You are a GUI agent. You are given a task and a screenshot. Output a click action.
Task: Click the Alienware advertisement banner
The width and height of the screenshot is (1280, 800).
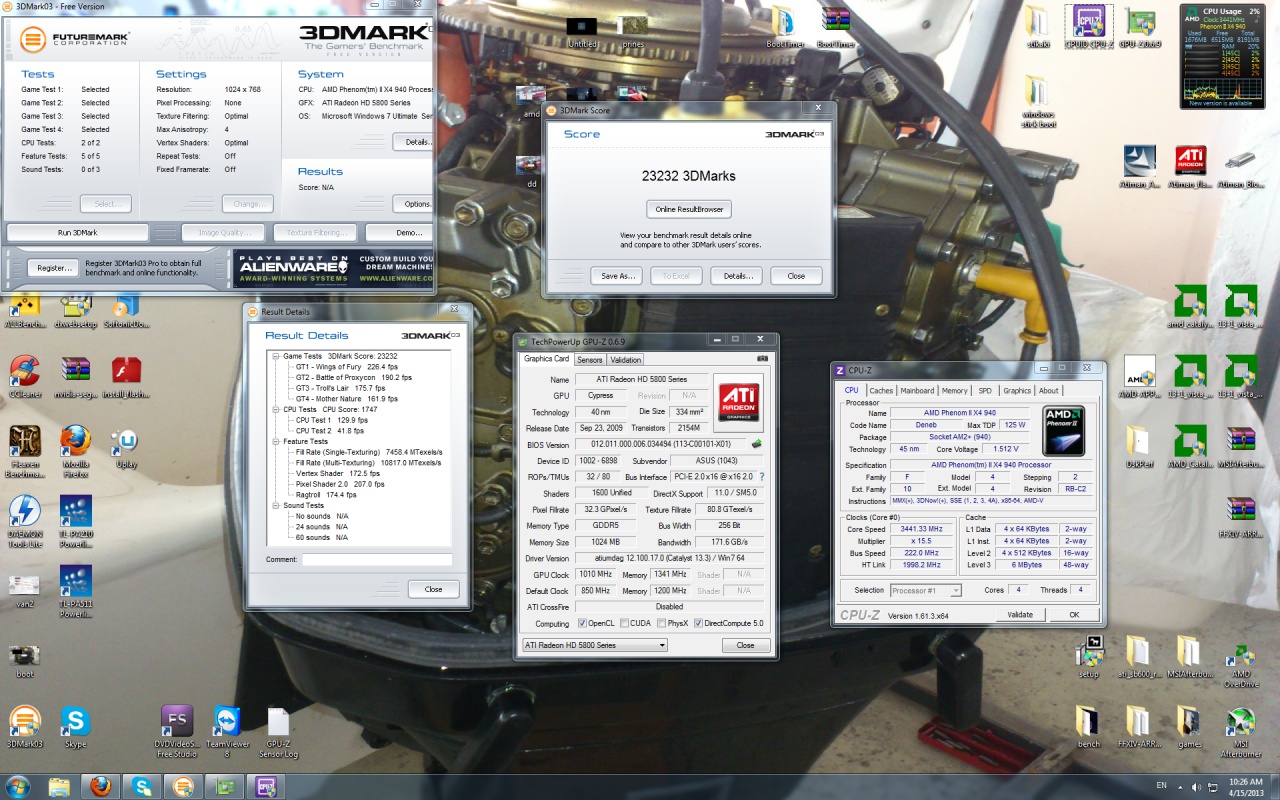point(333,267)
